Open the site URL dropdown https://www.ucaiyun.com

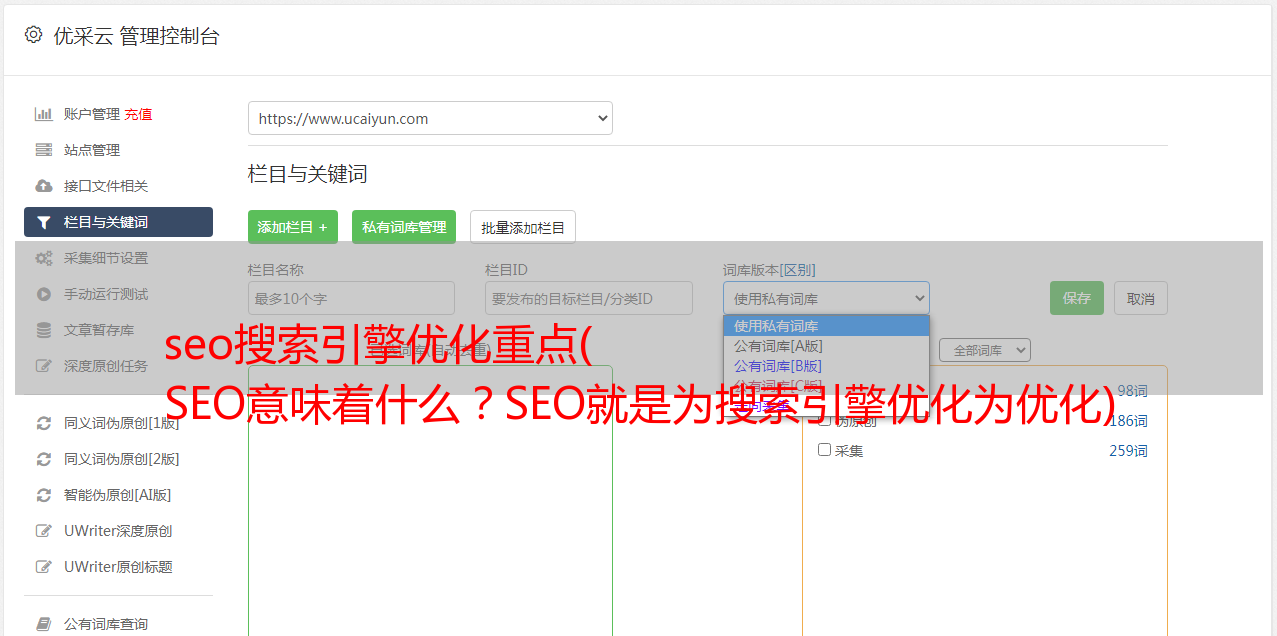(x=430, y=118)
